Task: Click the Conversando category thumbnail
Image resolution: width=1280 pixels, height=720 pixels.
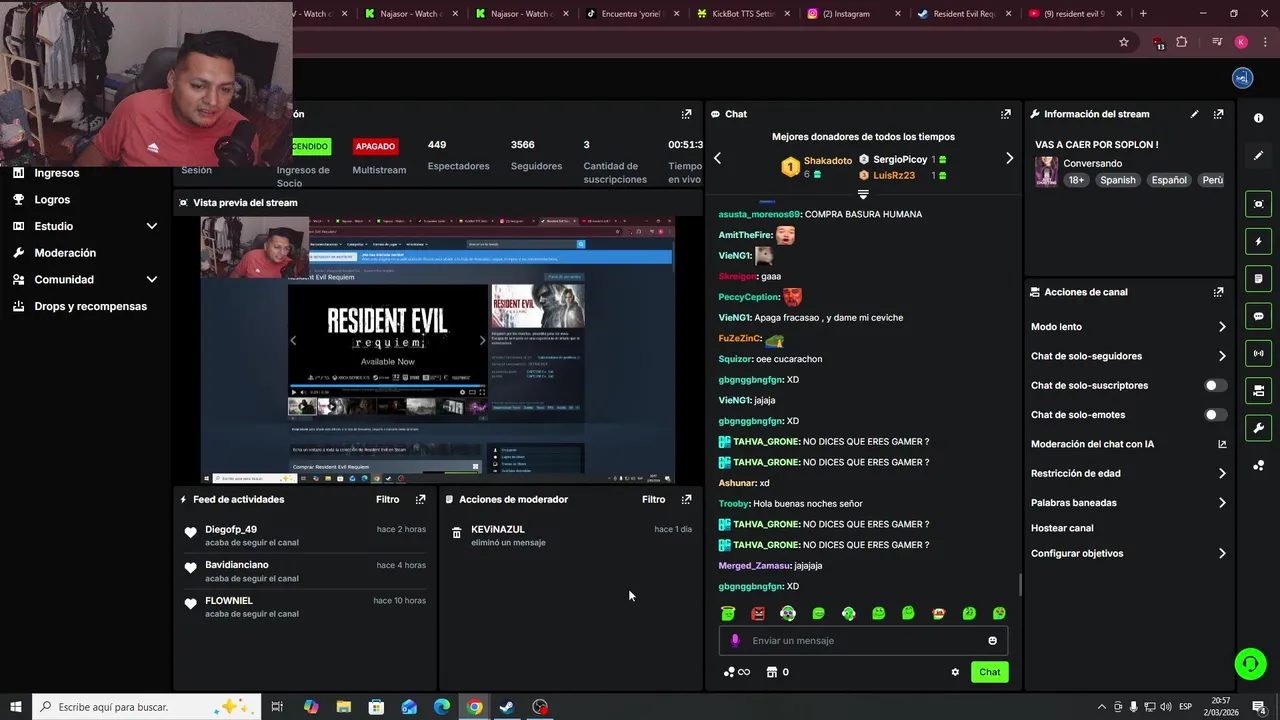Action: pyautogui.click(x=1046, y=171)
